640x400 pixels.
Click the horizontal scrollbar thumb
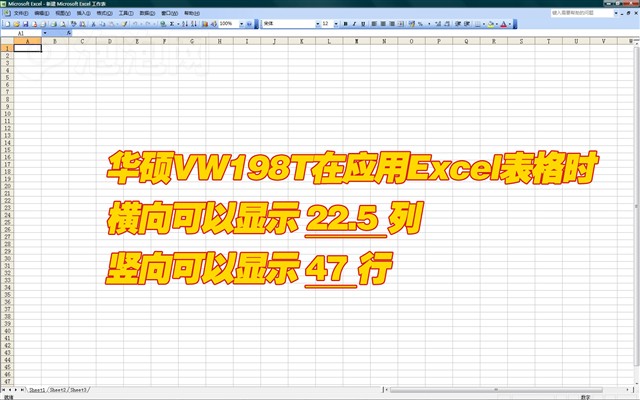point(496,390)
